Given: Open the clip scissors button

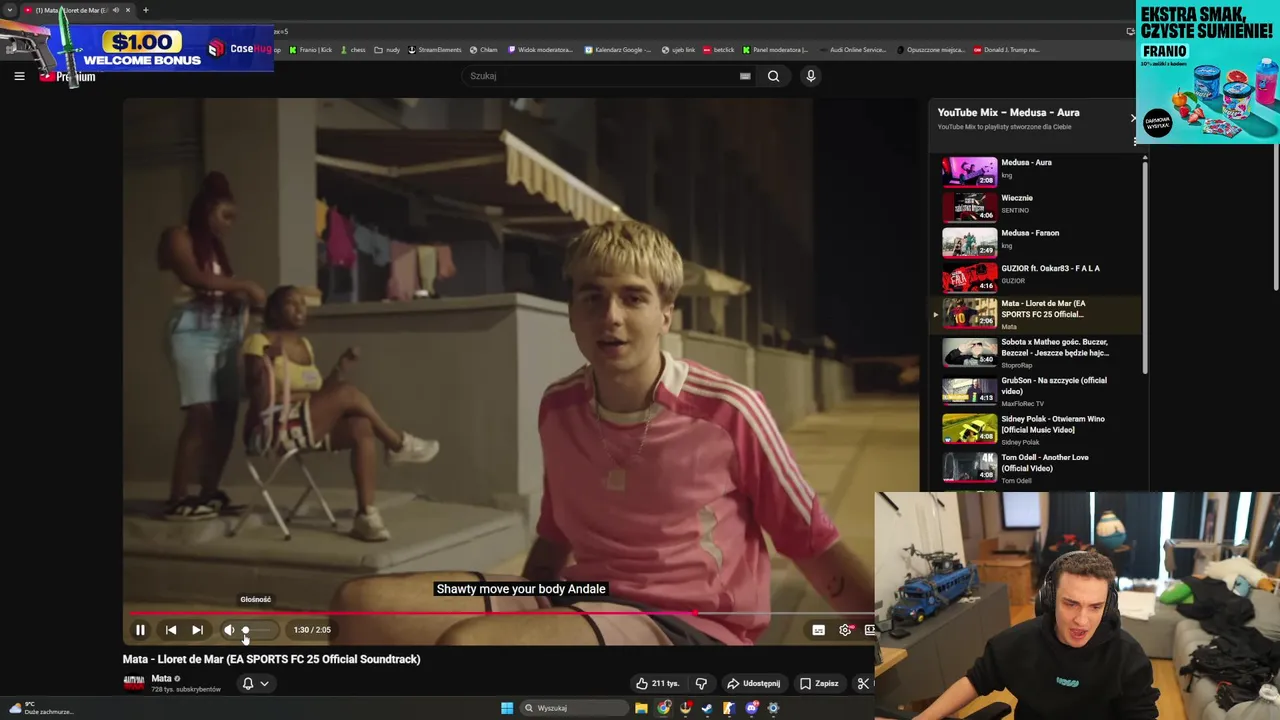Looking at the screenshot, I should point(863,684).
